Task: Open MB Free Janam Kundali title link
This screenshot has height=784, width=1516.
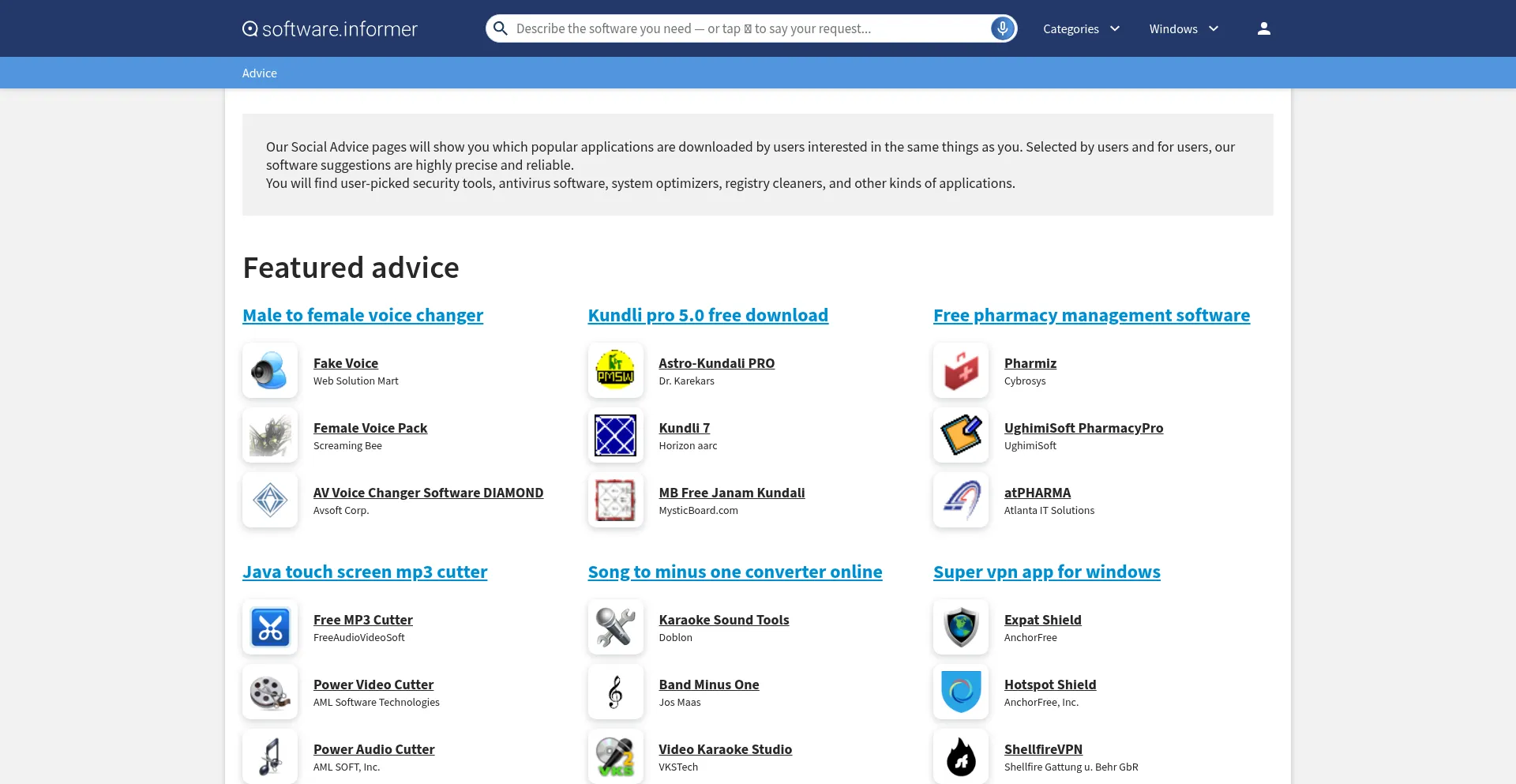Action: click(732, 493)
